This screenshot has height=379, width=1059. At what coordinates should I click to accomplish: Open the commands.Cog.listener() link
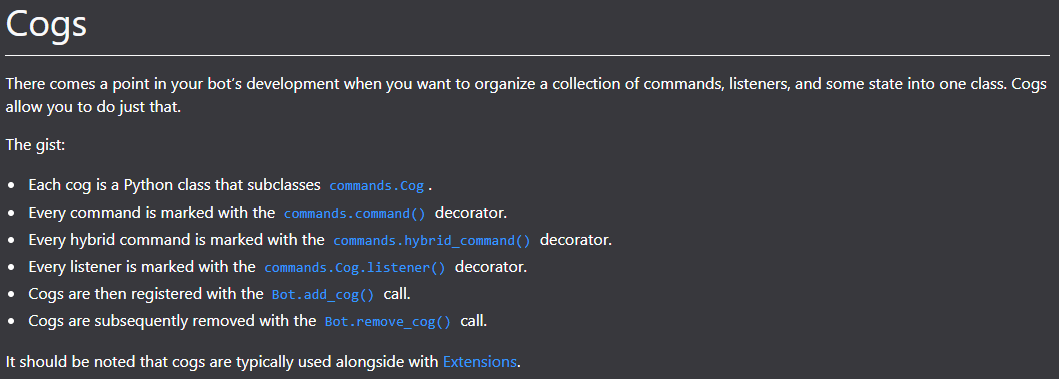pos(355,268)
